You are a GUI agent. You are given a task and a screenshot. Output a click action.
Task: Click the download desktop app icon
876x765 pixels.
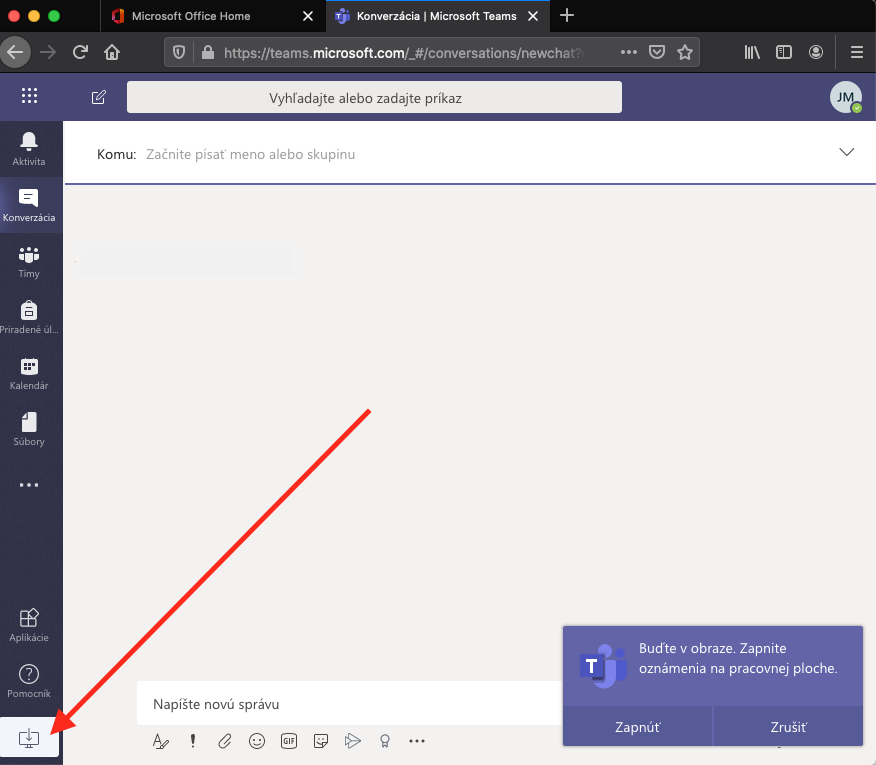tap(30, 739)
